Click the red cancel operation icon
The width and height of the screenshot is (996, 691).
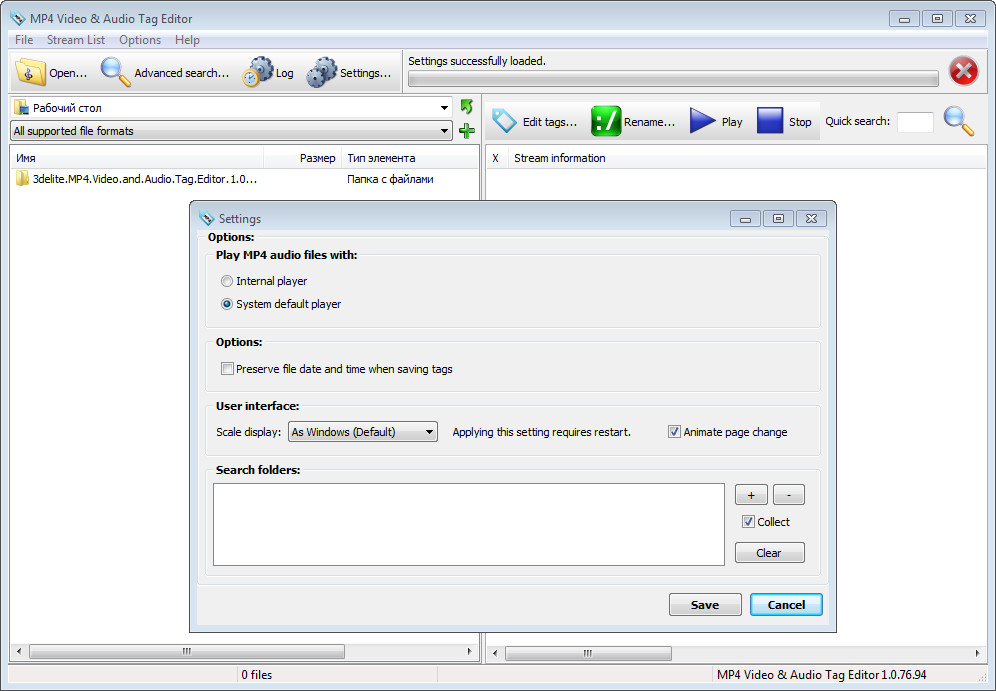click(x=964, y=71)
